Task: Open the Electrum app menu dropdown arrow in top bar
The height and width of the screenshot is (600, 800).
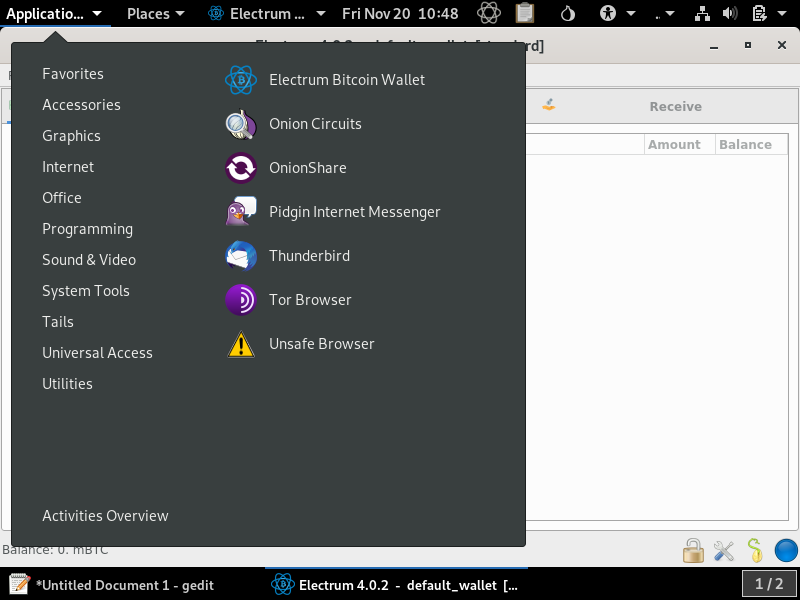Action: point(320,14)
